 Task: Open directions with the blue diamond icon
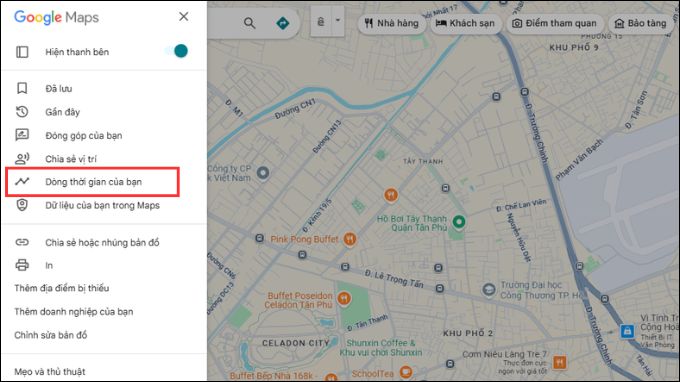click(283, 23)
